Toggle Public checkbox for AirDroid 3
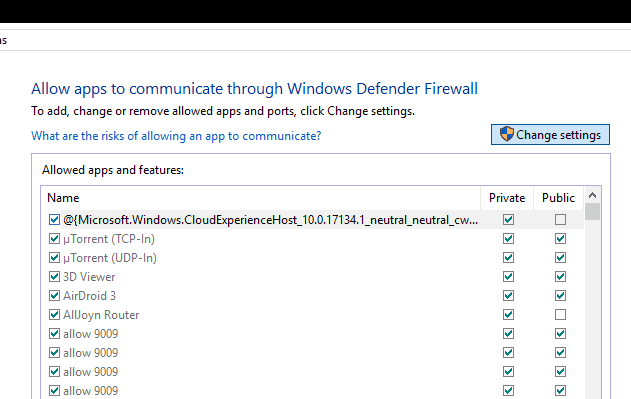Image resolution: width=631 pixels, height=399 pixels. (560, 295)
